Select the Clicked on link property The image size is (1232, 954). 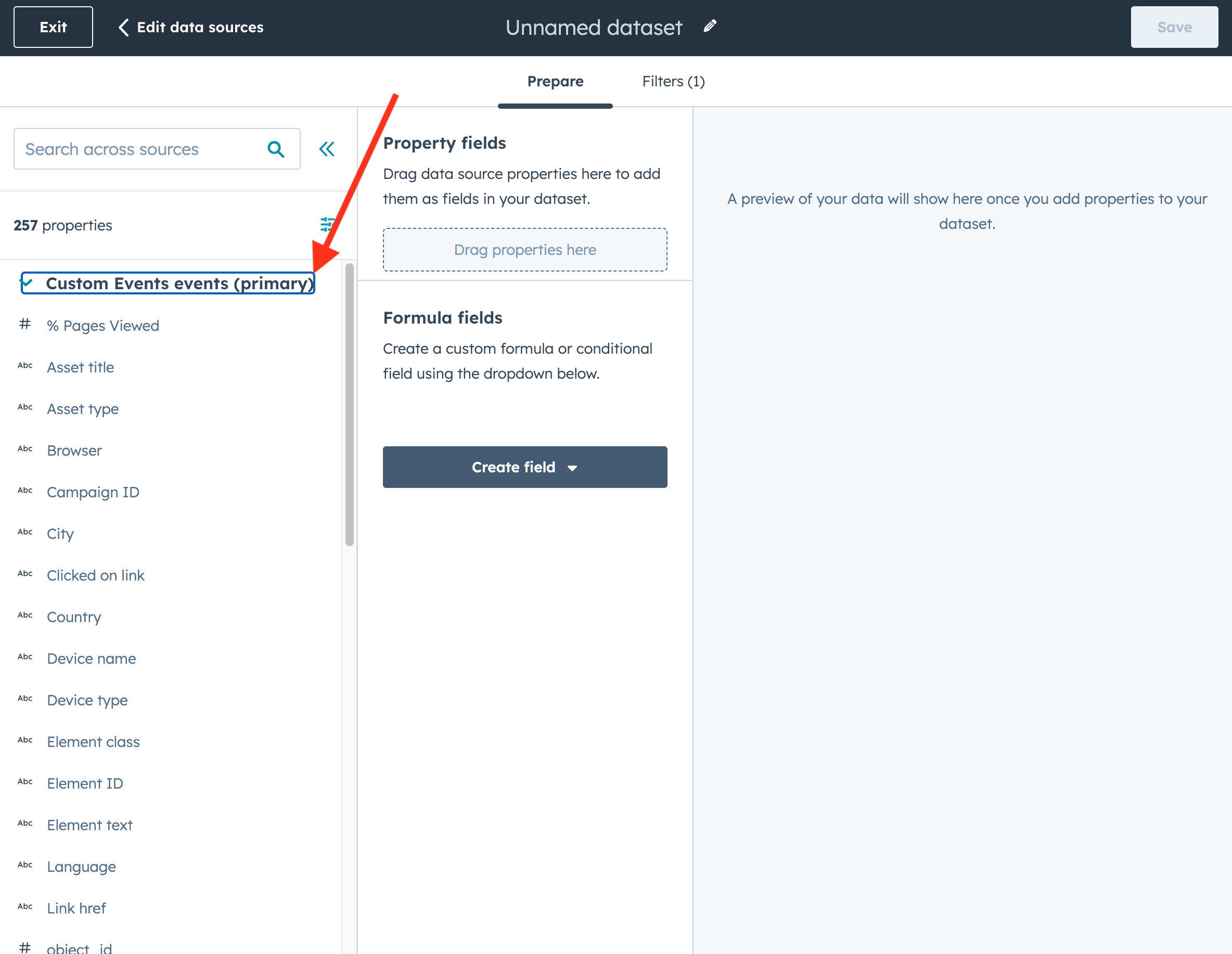(x=95, y=575)
